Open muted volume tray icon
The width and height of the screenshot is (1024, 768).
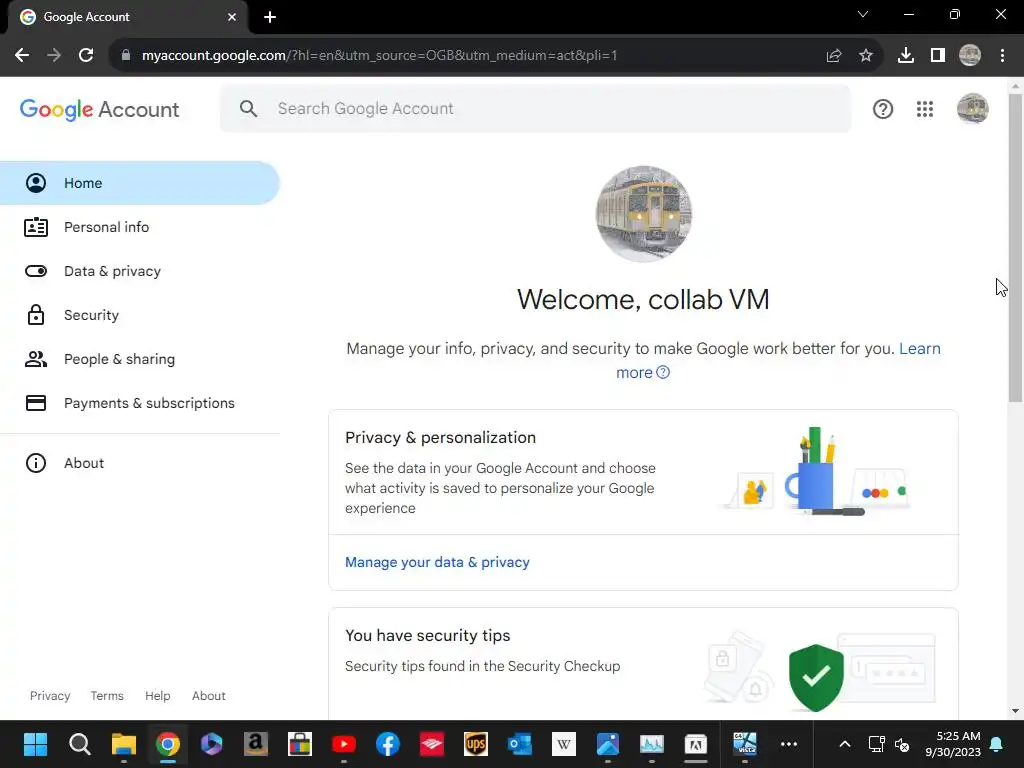point(902,744)
